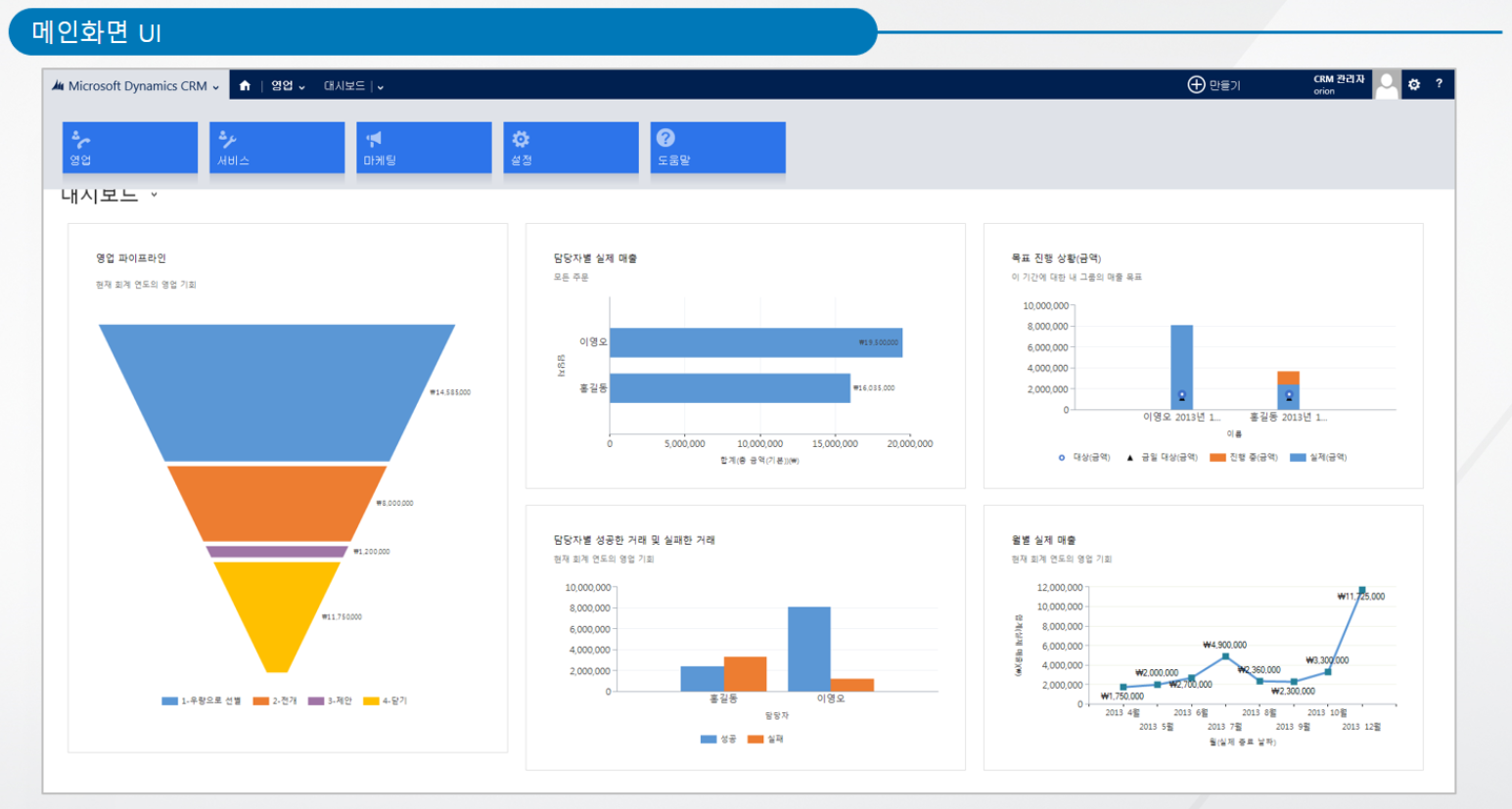
Task: Click the ₩2,300,000 data label
Action: [x=1293, y=692]
